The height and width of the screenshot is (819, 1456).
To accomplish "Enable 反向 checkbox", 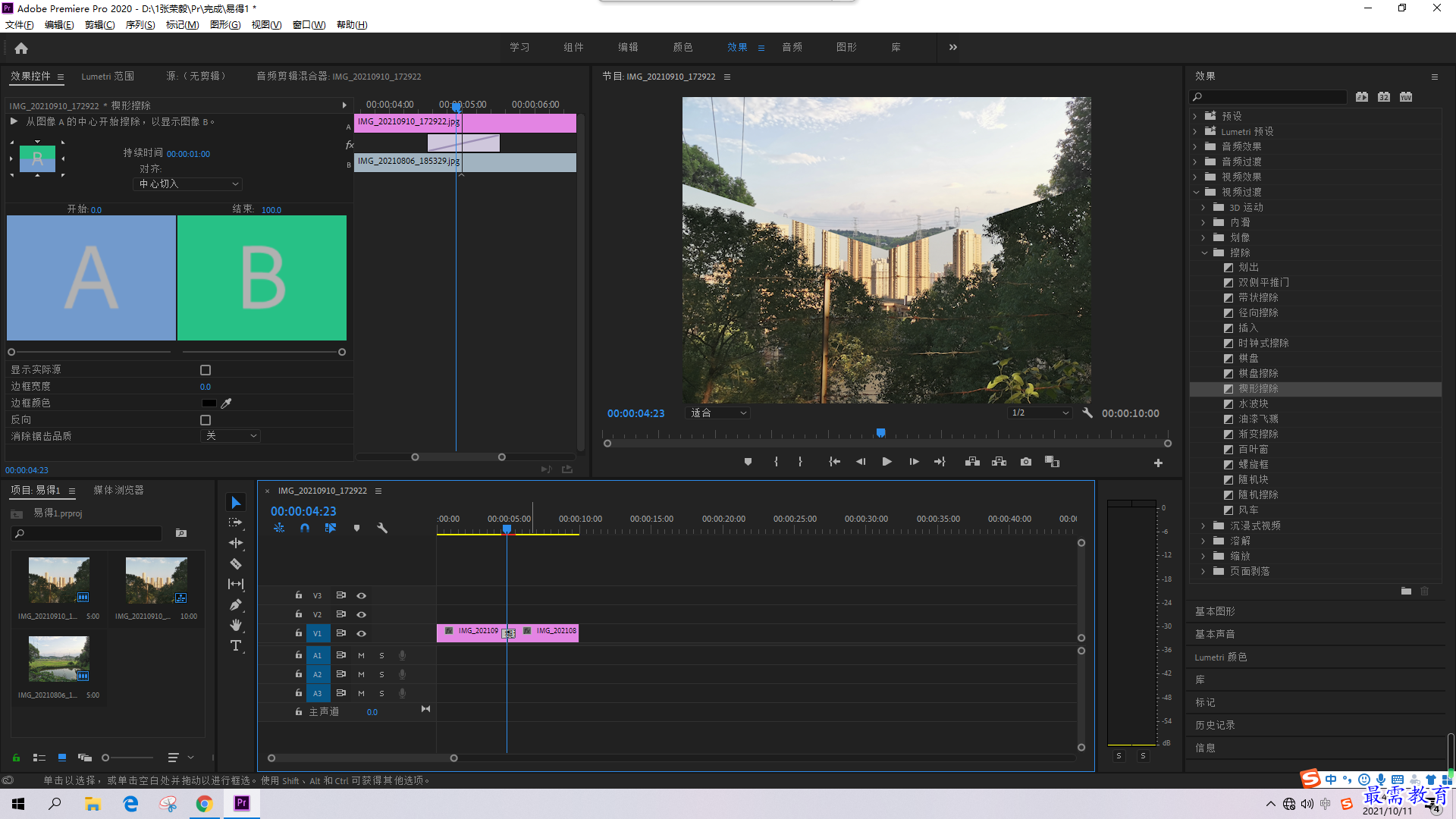I will [x=206, y=420].
